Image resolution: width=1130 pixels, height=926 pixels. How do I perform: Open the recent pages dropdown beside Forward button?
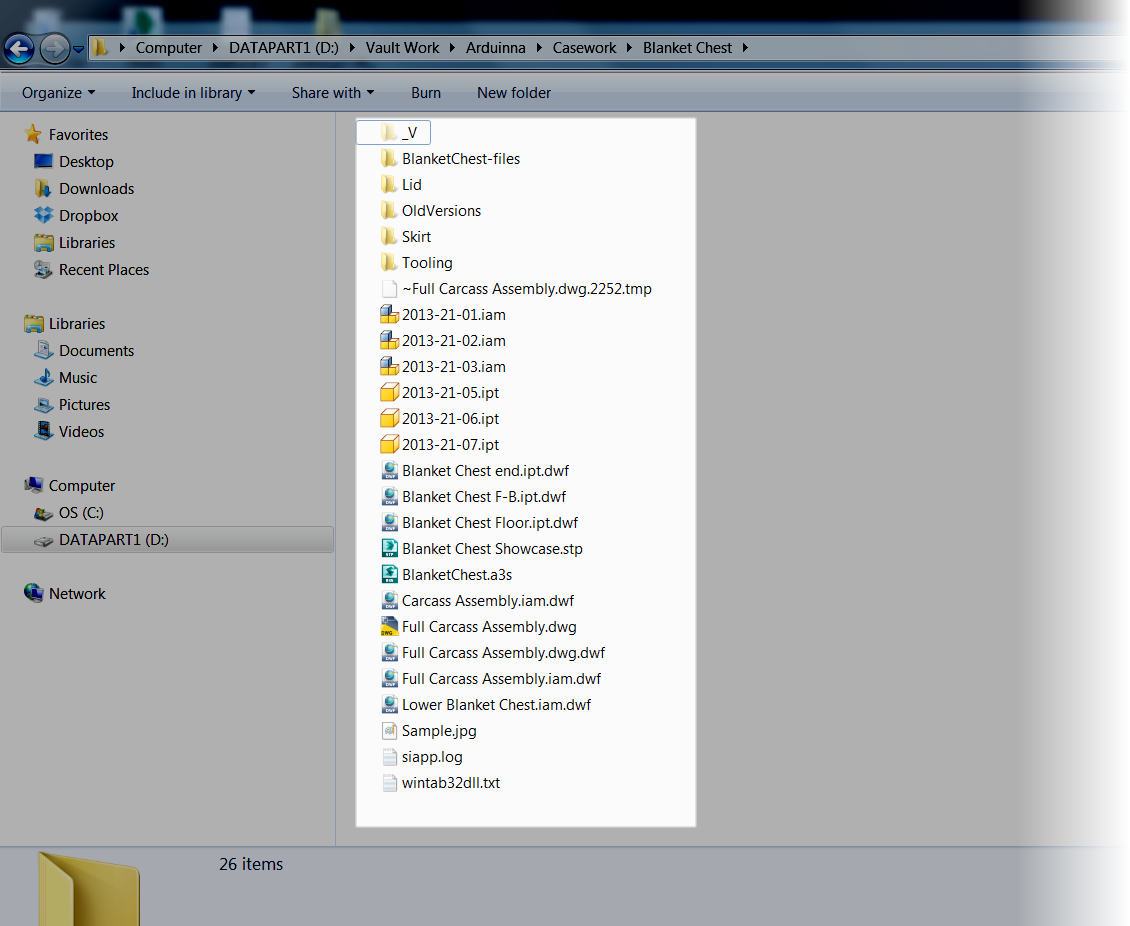(78, 48)
